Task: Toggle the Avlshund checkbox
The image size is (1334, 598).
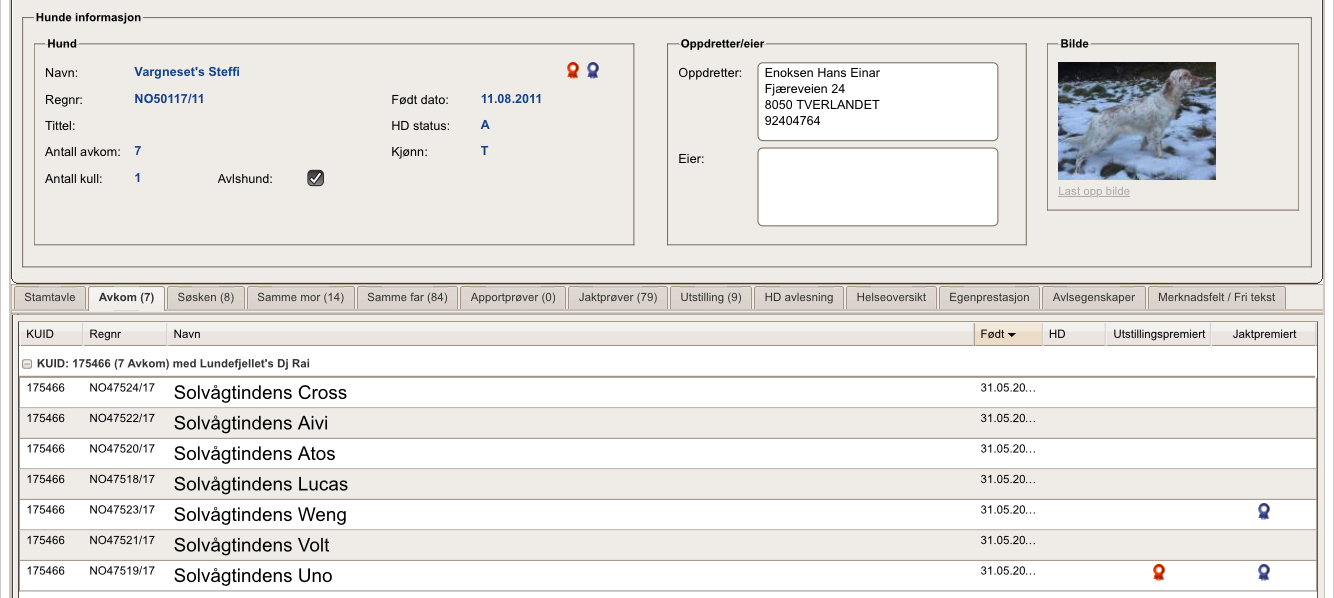Action: [315, 178]
